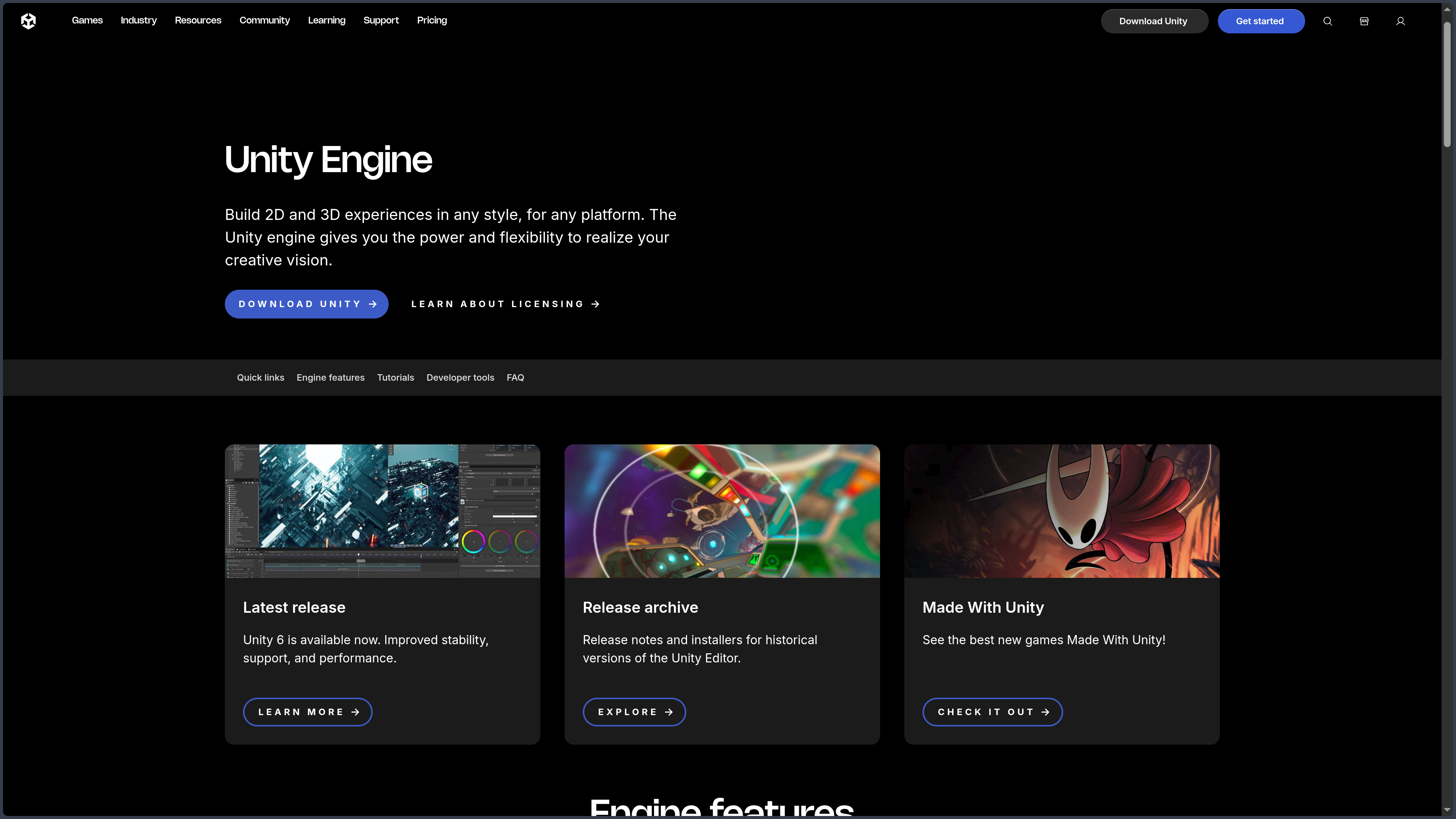Image resolution: width=1456 pixels, height=819 pixels.
Task: Jump to Engine features section
Action: click(x=331, y=378)
